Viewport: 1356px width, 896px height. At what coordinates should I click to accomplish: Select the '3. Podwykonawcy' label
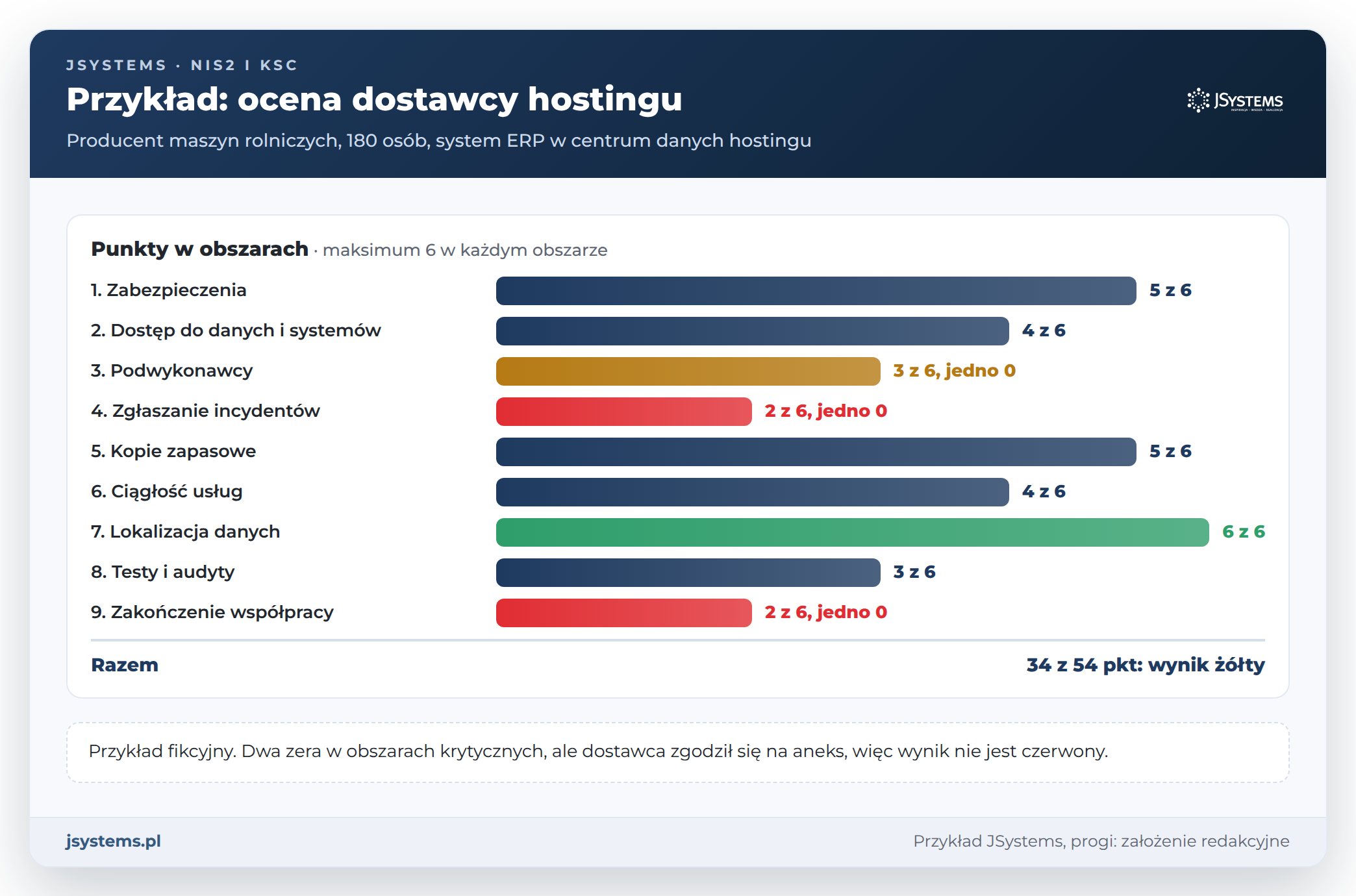(171, 371)
